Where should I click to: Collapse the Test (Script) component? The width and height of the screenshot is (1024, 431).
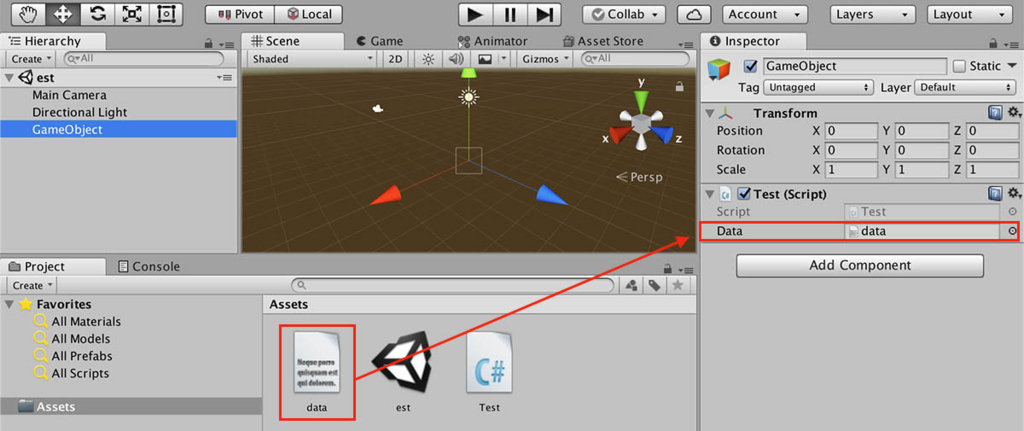tap(709, 194)
